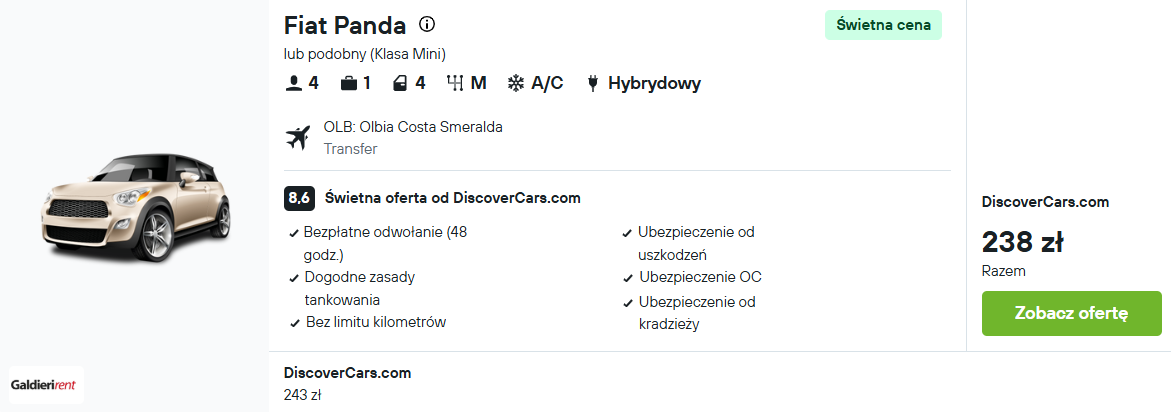The height and width of the screenshot is (412, 1171).
Task: Click the Galdierirent supplier logo
Action: coord(46,385)
